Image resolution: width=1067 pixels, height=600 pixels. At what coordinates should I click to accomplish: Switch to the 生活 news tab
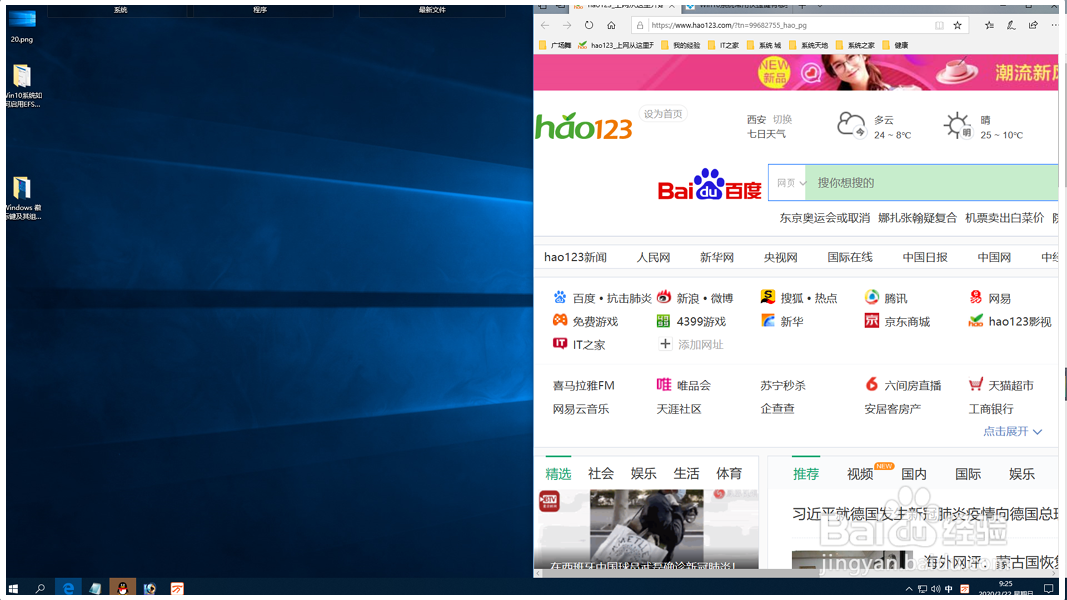point(686,473)
